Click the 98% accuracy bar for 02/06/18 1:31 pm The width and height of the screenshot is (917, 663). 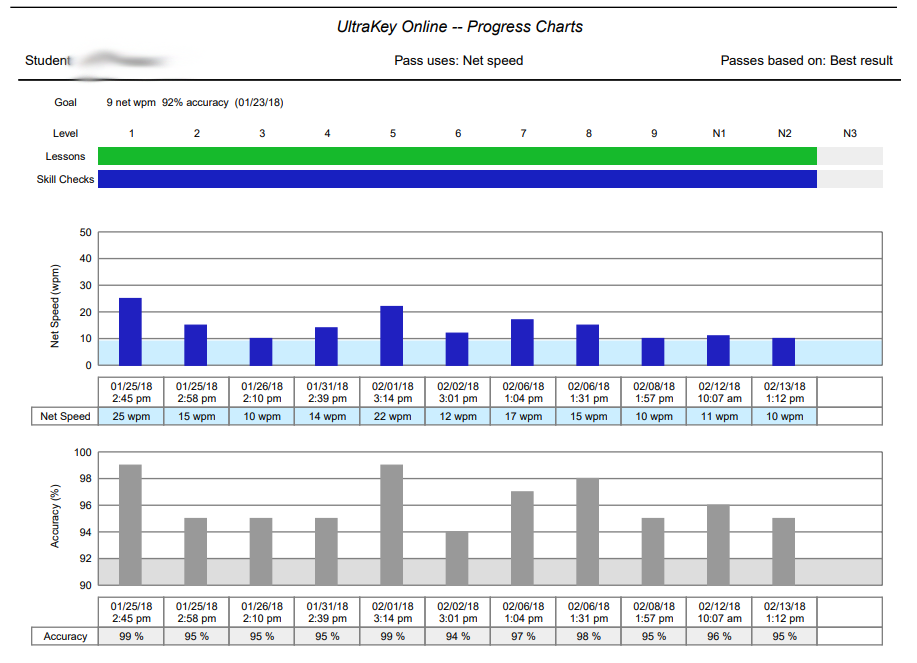click(588, 531)
